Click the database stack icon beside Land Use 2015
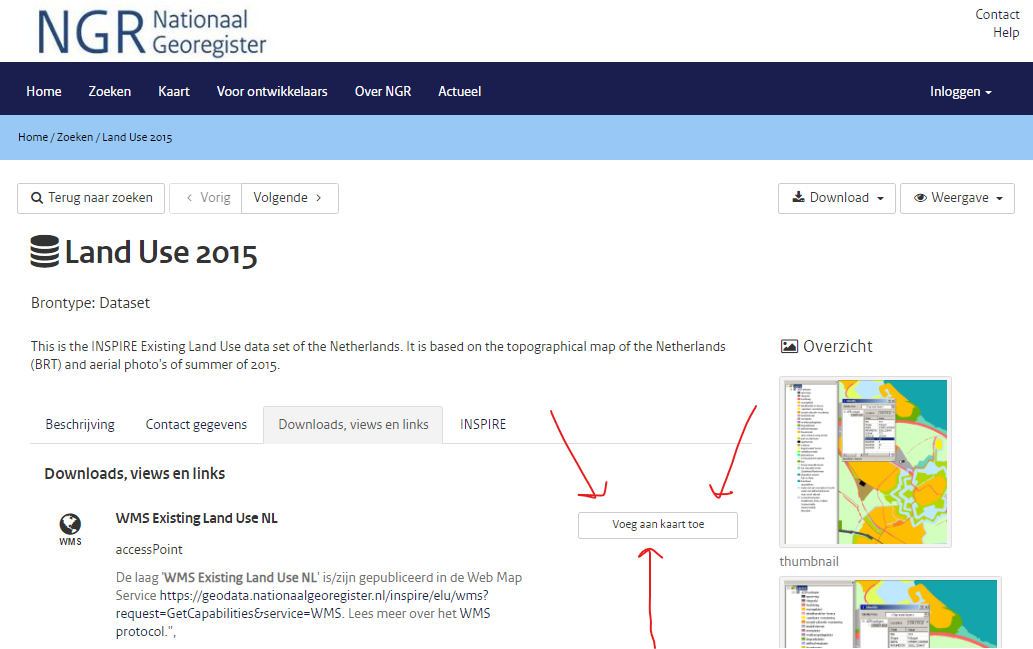 45,252
